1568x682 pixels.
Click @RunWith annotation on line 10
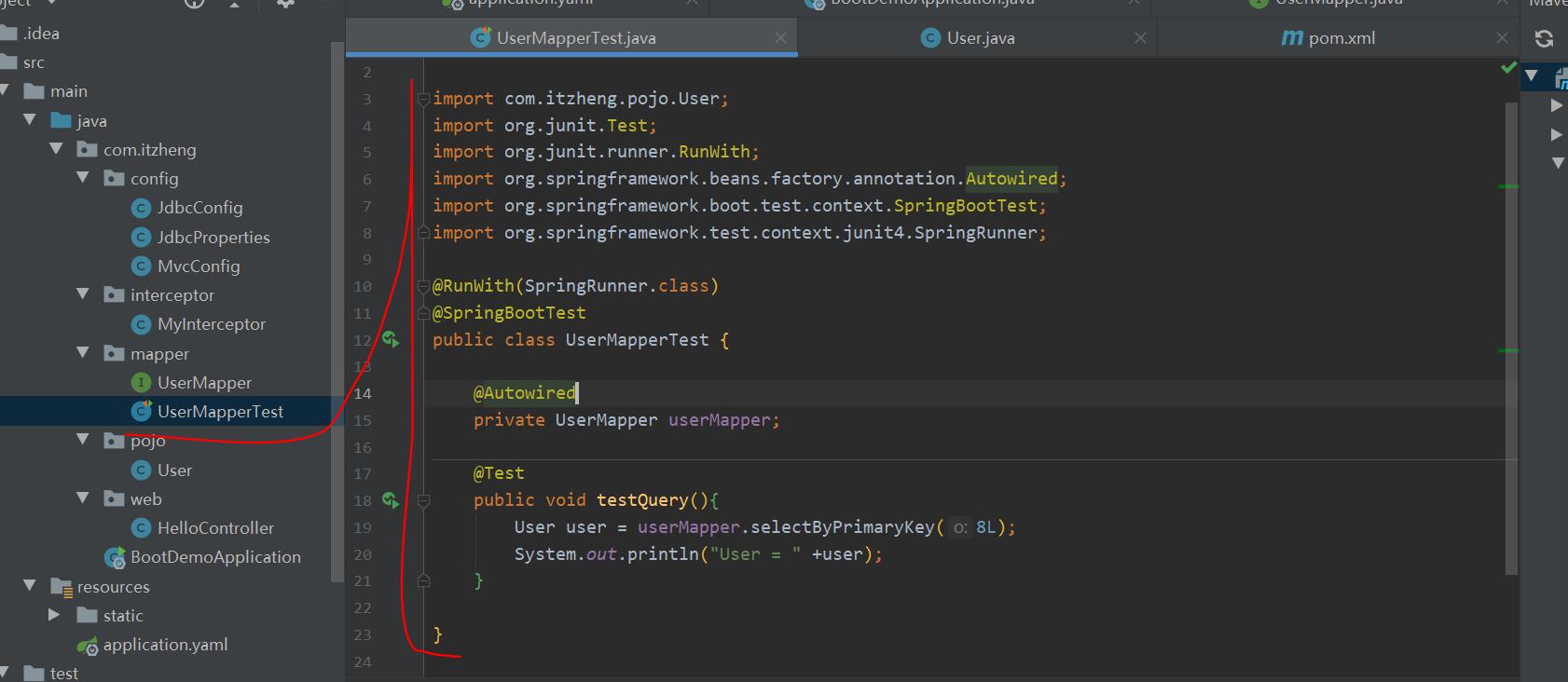[473, 286]
